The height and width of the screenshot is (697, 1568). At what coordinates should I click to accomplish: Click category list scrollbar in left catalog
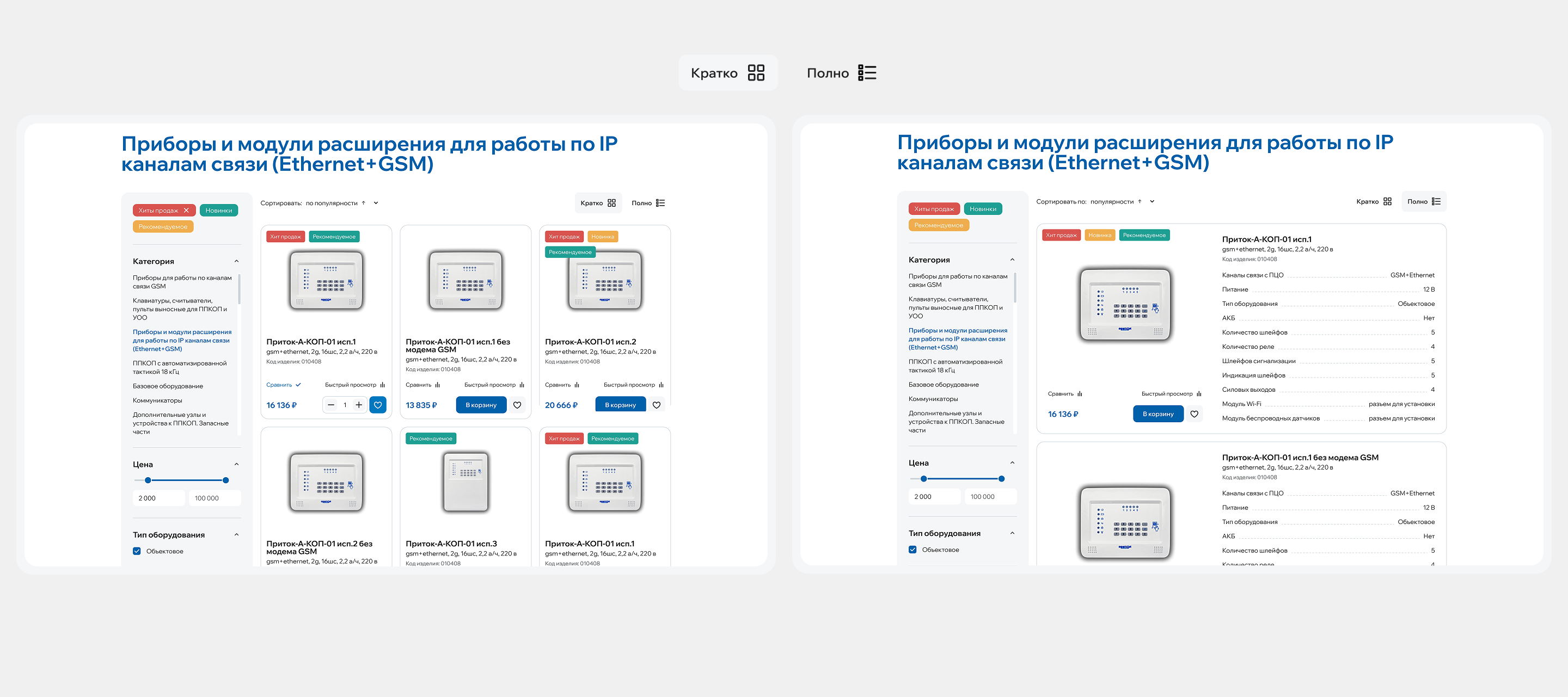click(239, 289)
